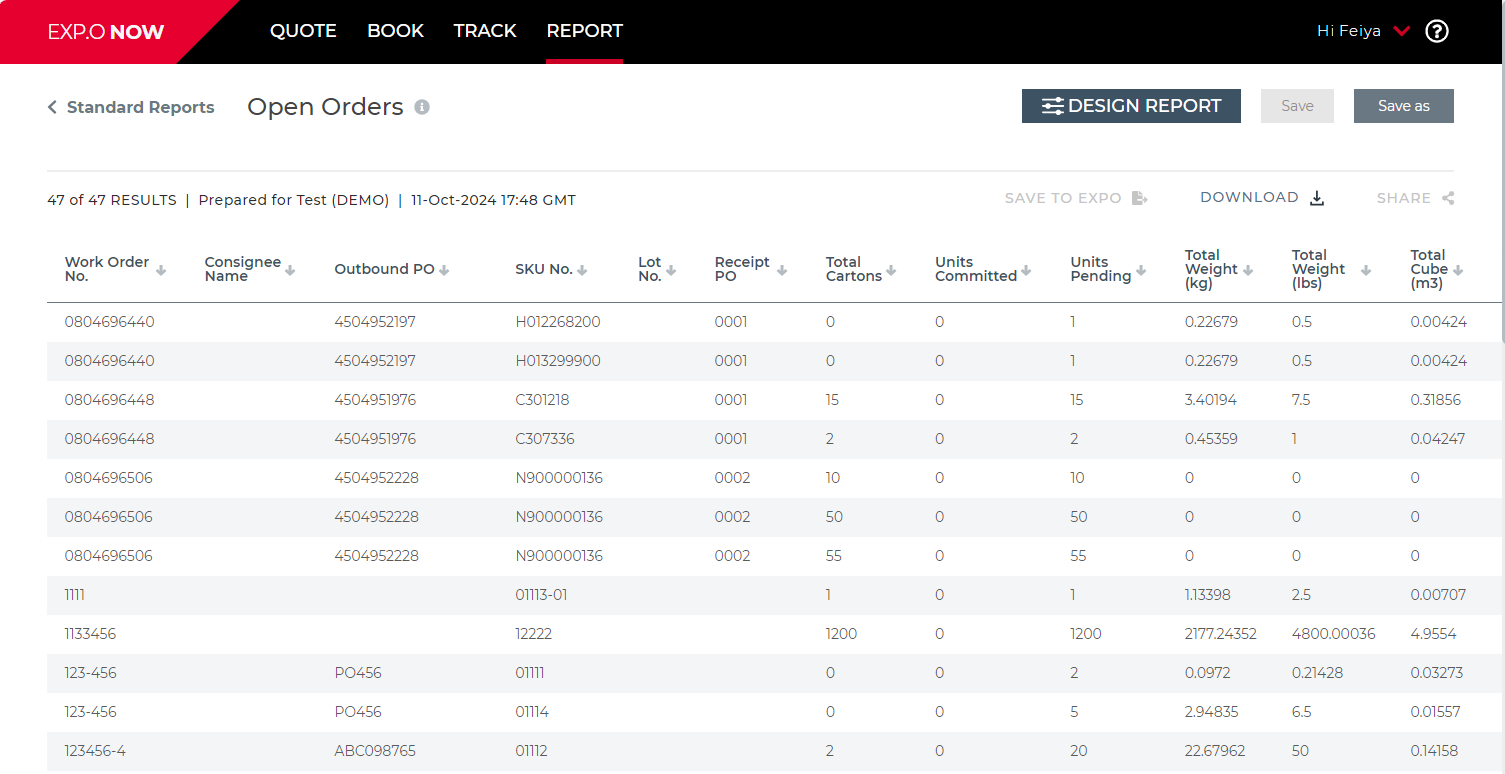Click weight value 4800.00036
Screen dimensions: 1505x774
coord(1334,634)
